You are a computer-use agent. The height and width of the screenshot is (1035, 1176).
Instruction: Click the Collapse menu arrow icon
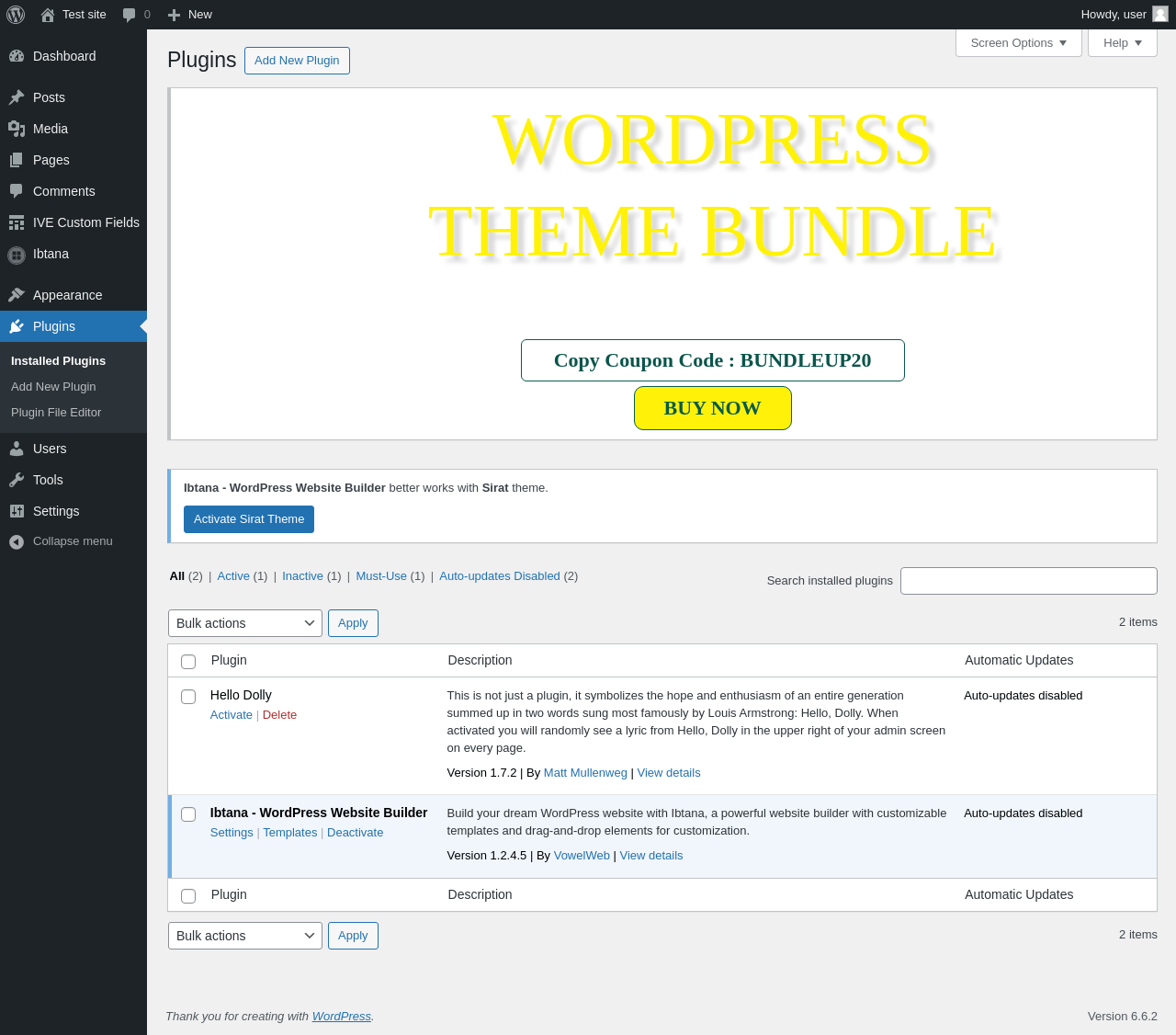[17, 542]
